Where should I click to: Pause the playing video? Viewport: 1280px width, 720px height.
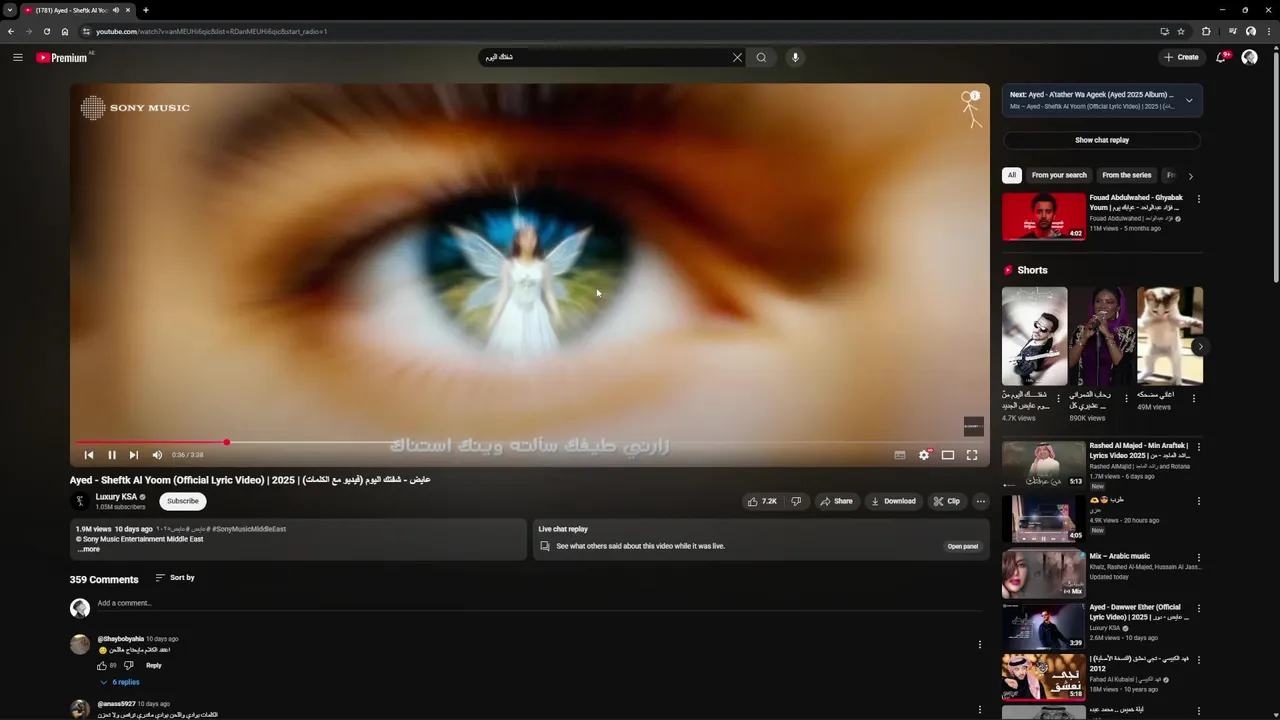112,455
